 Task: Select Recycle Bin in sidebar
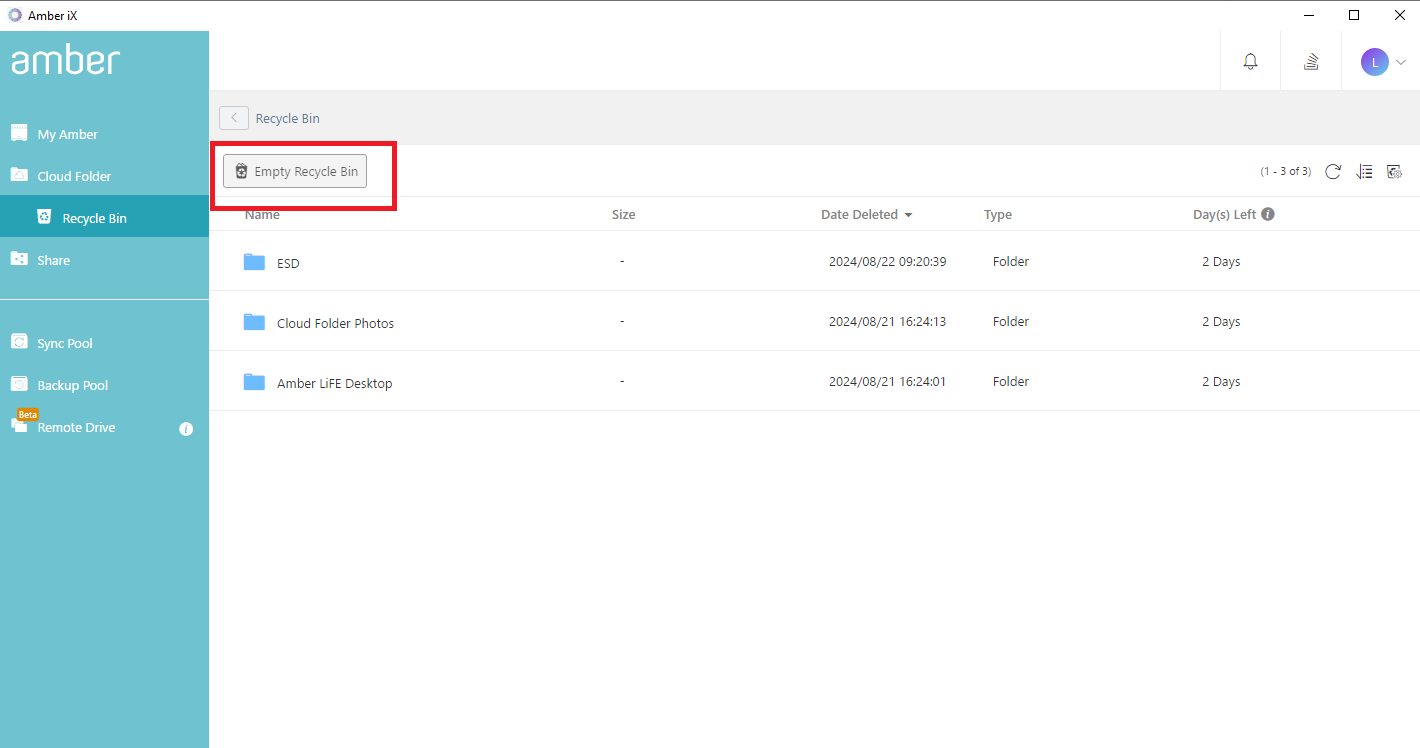click(104, 217)
